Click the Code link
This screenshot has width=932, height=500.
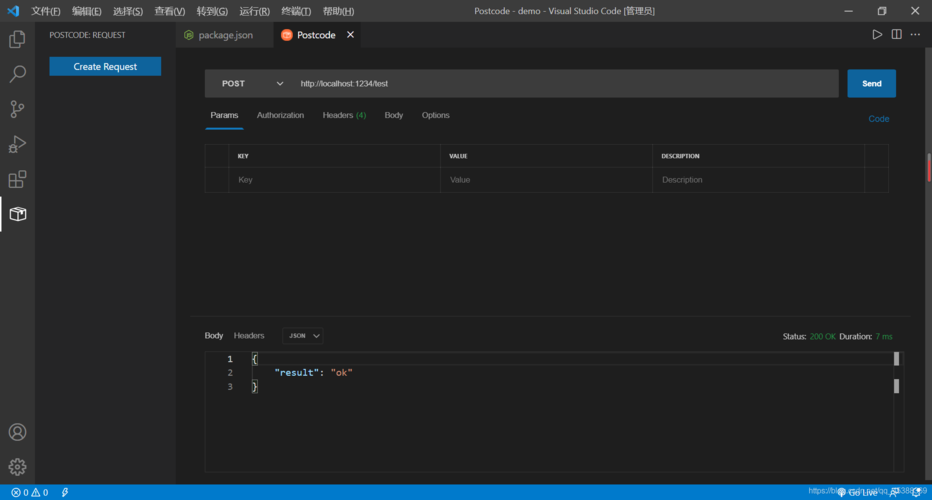click(x=879, y=119)
